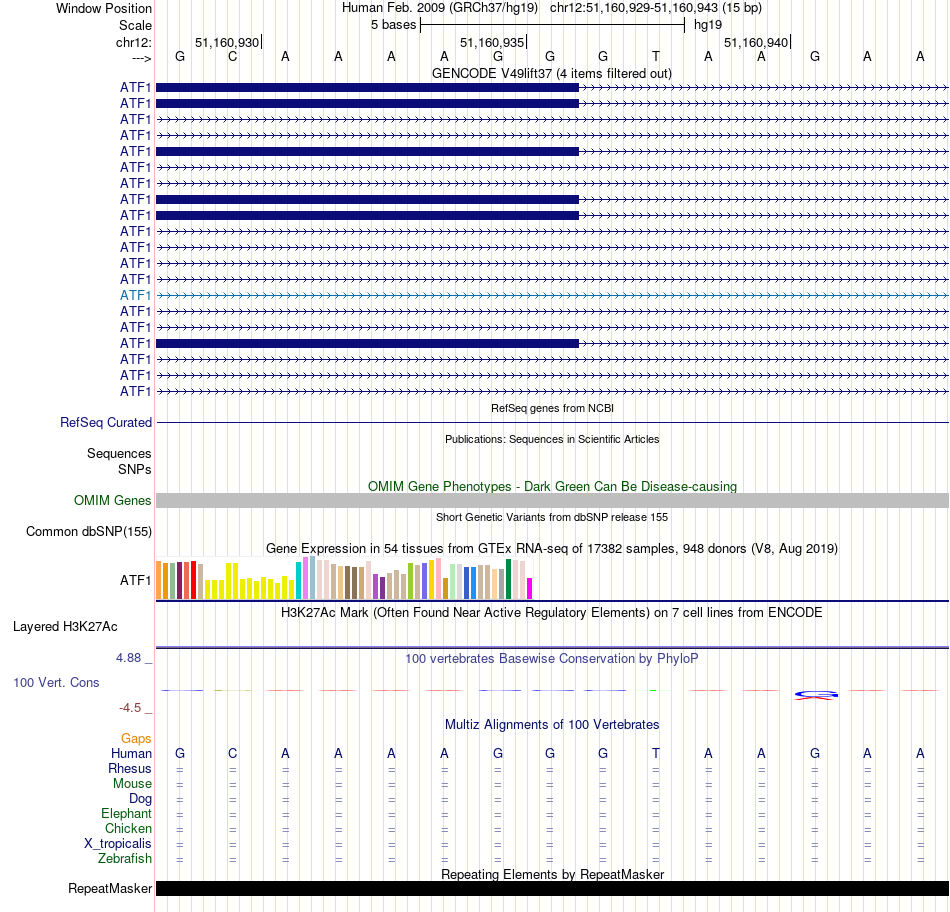Click the black RepeatMasker bar
The height and width of the screenshot is (912, 950).
pos(552,888)
